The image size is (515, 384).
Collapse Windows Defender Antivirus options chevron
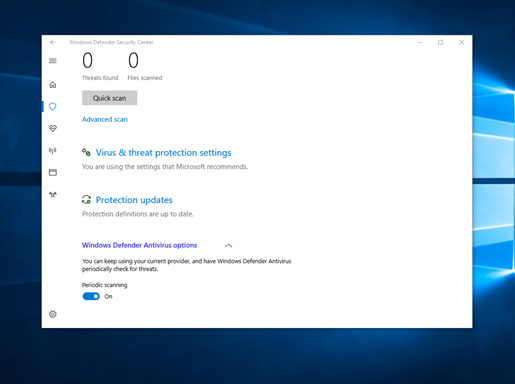pos(228,245)
